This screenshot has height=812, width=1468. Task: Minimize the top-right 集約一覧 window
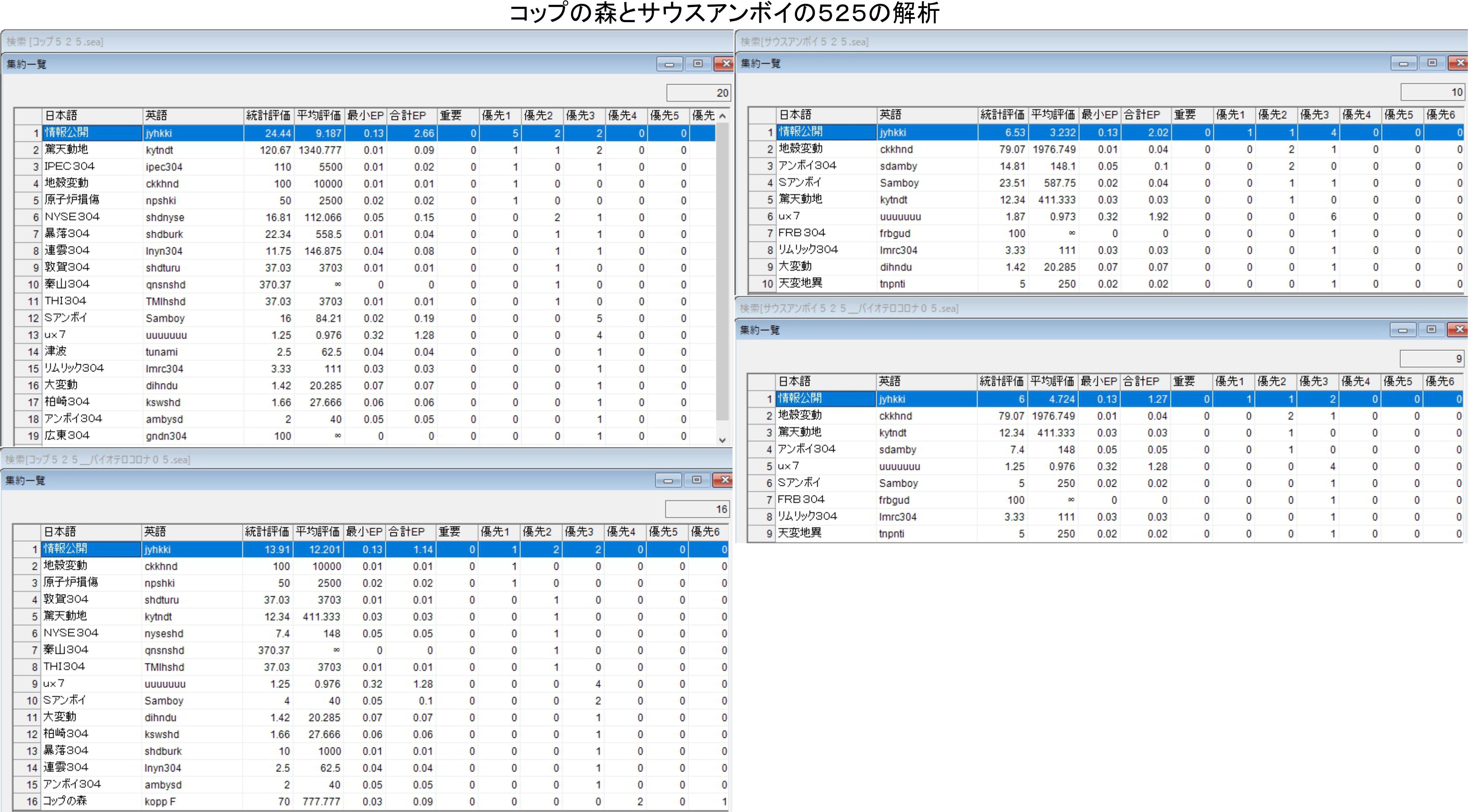pyautogui.click(x=1403, y=63)
